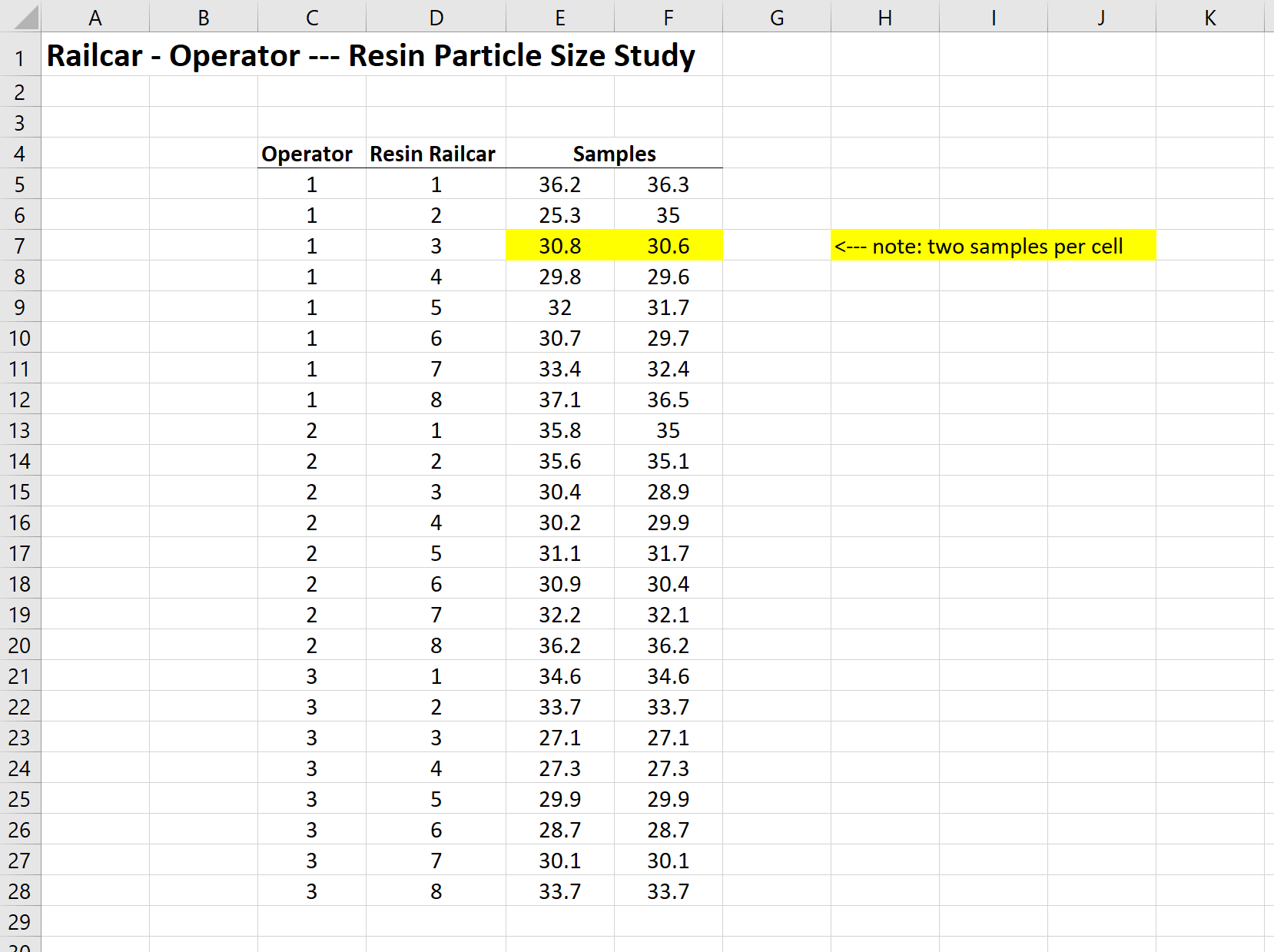Select row 7 header
1274x952 pixels.
tap(20, 246)
